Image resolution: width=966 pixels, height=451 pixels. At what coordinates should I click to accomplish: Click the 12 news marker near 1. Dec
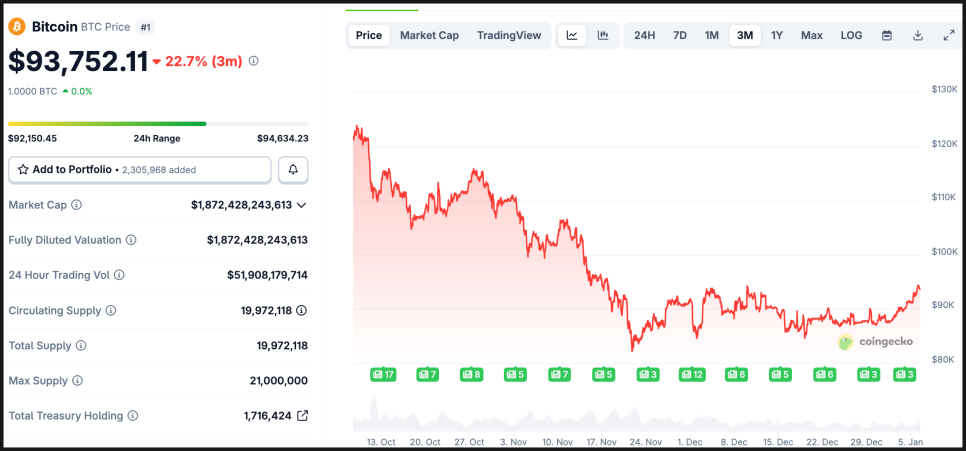(x=691, y=374)
